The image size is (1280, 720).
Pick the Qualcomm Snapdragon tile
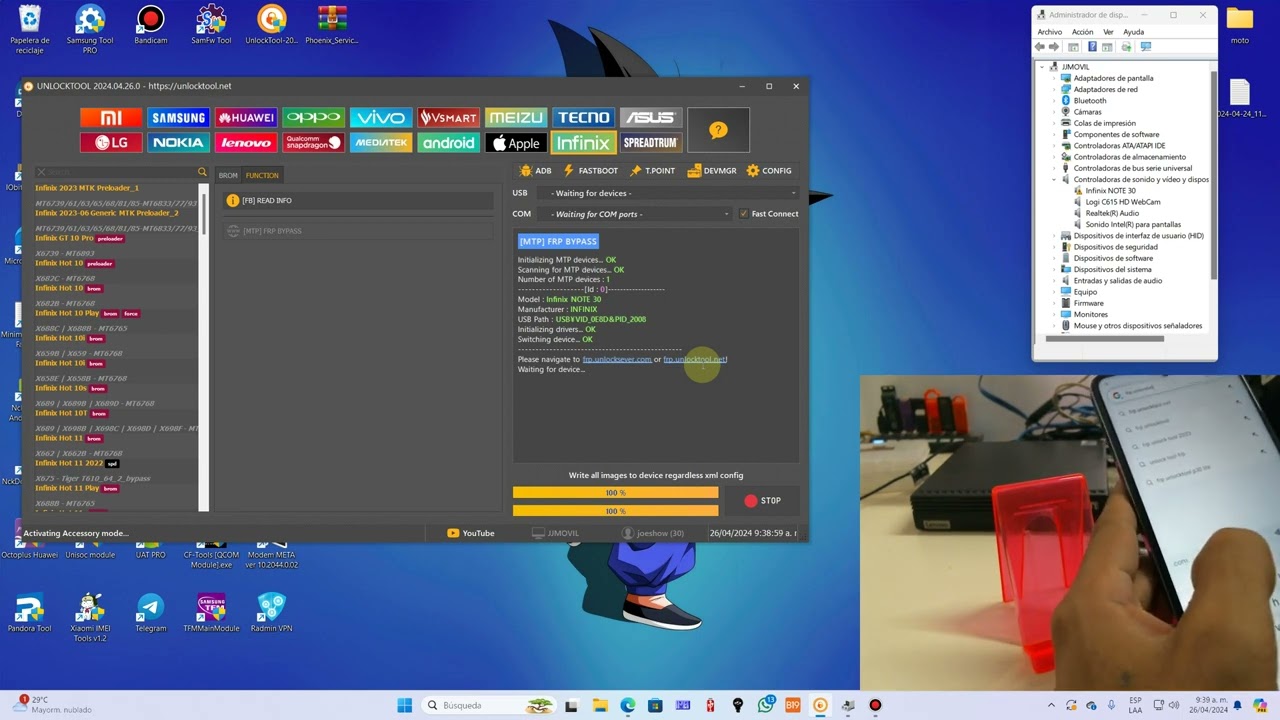(x=313, y=143)
